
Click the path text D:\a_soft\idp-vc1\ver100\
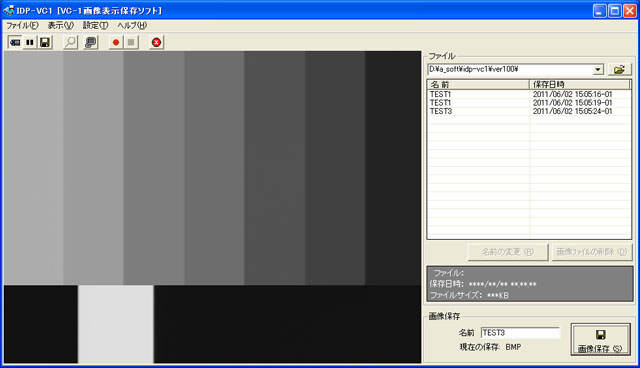474,69
